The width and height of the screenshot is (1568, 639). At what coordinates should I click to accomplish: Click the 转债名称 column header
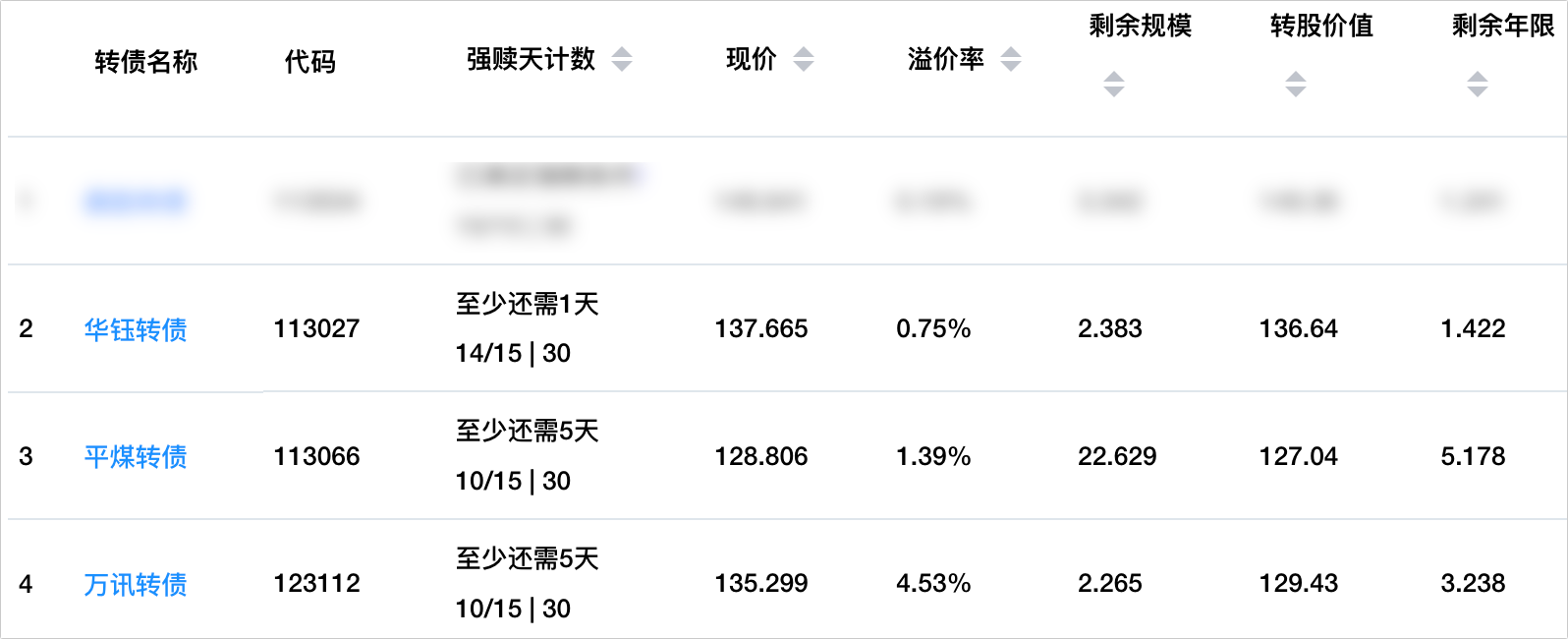point(146,62)
